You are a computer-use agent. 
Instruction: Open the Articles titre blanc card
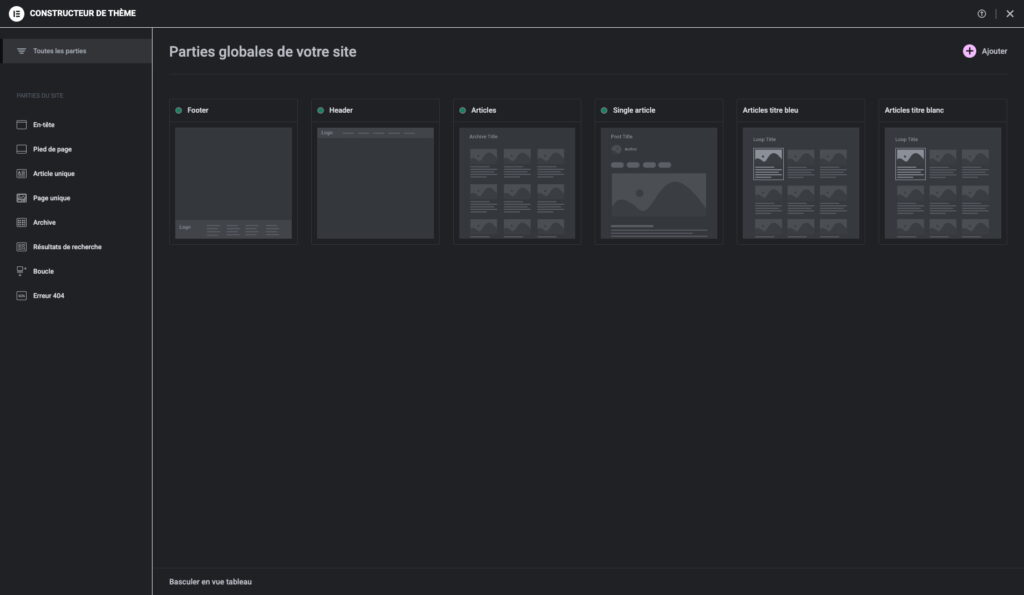pyautogui.click(x=943, y=183)
